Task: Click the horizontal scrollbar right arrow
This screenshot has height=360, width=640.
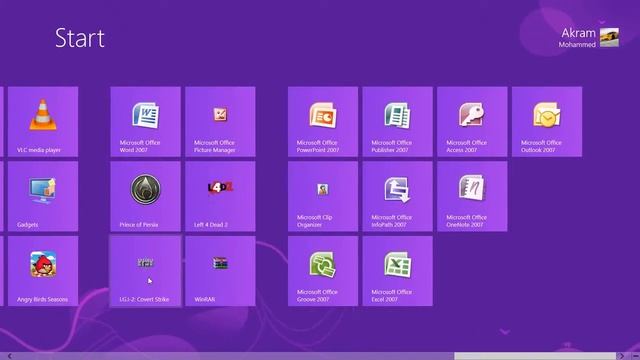Action: tap(621, 356)
